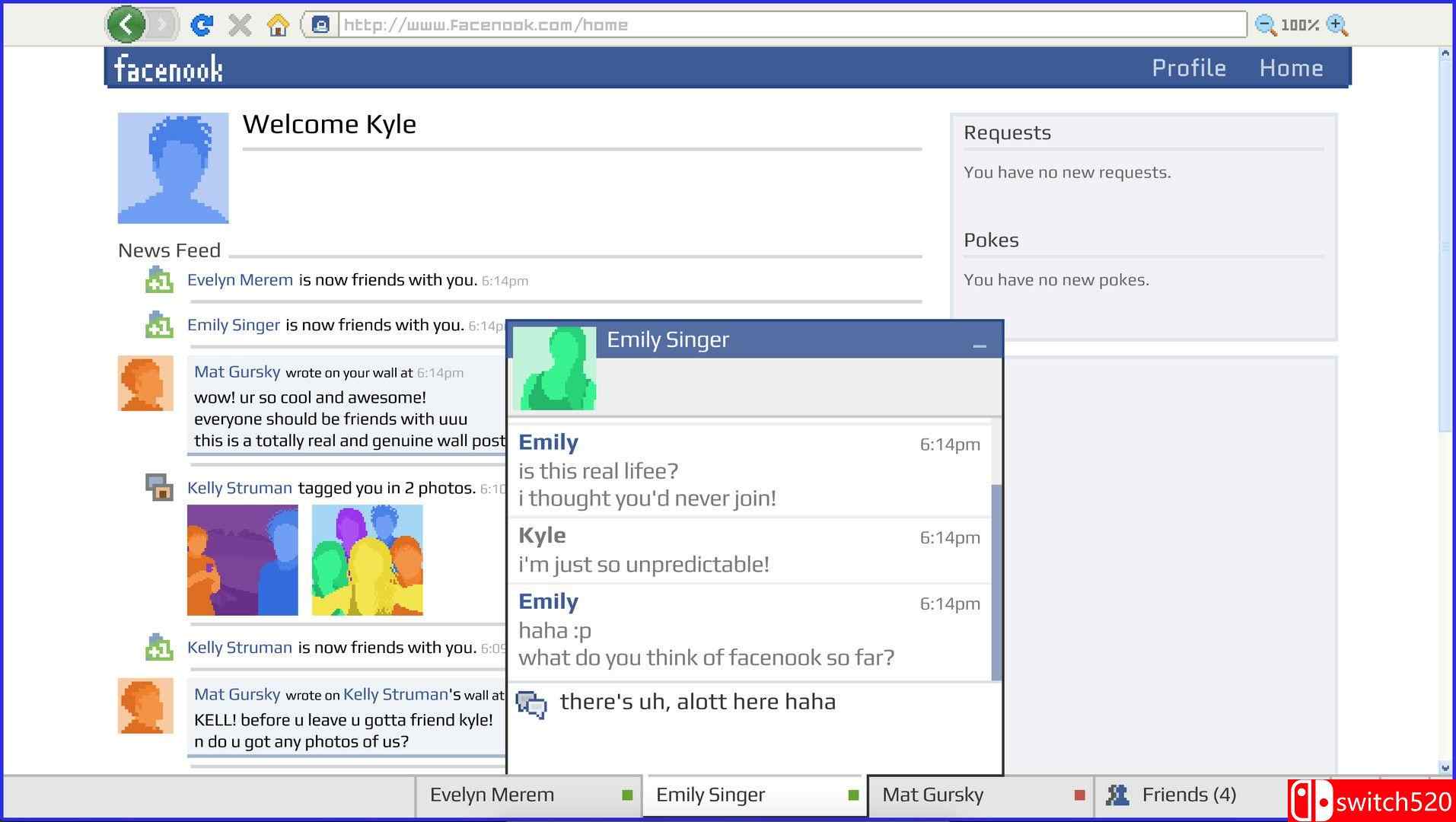Click the gray stop loading X icon
1456x822 pixels.
[x=240, y=26]
